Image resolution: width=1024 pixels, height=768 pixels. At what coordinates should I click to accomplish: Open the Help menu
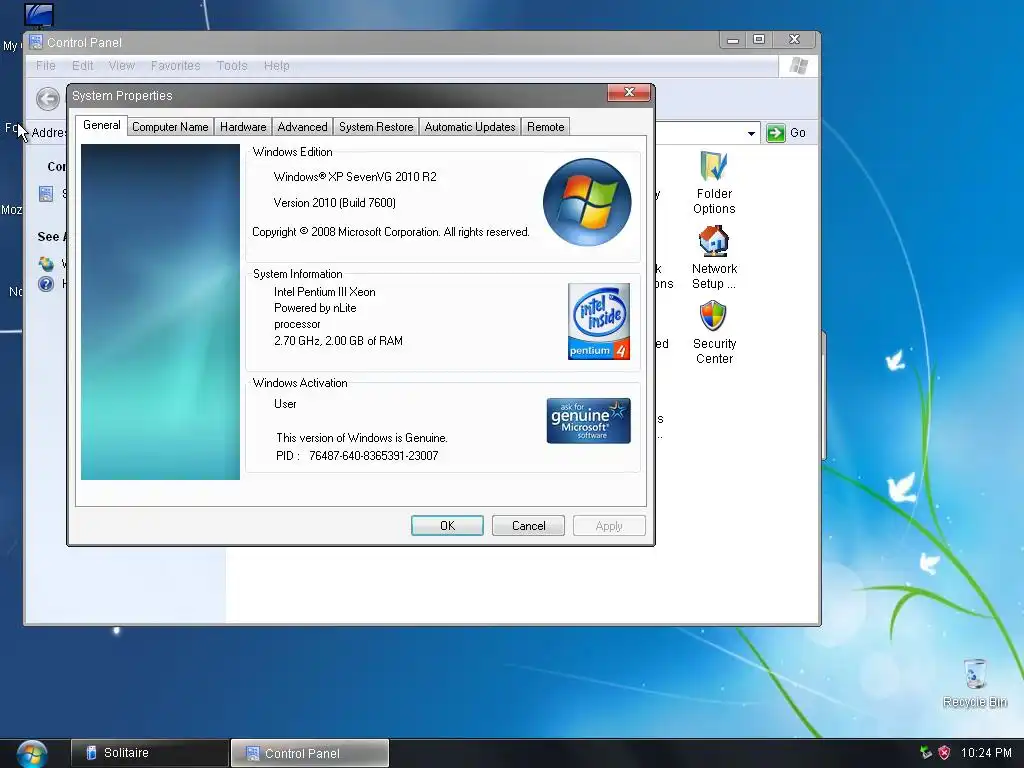coord(276,65)
